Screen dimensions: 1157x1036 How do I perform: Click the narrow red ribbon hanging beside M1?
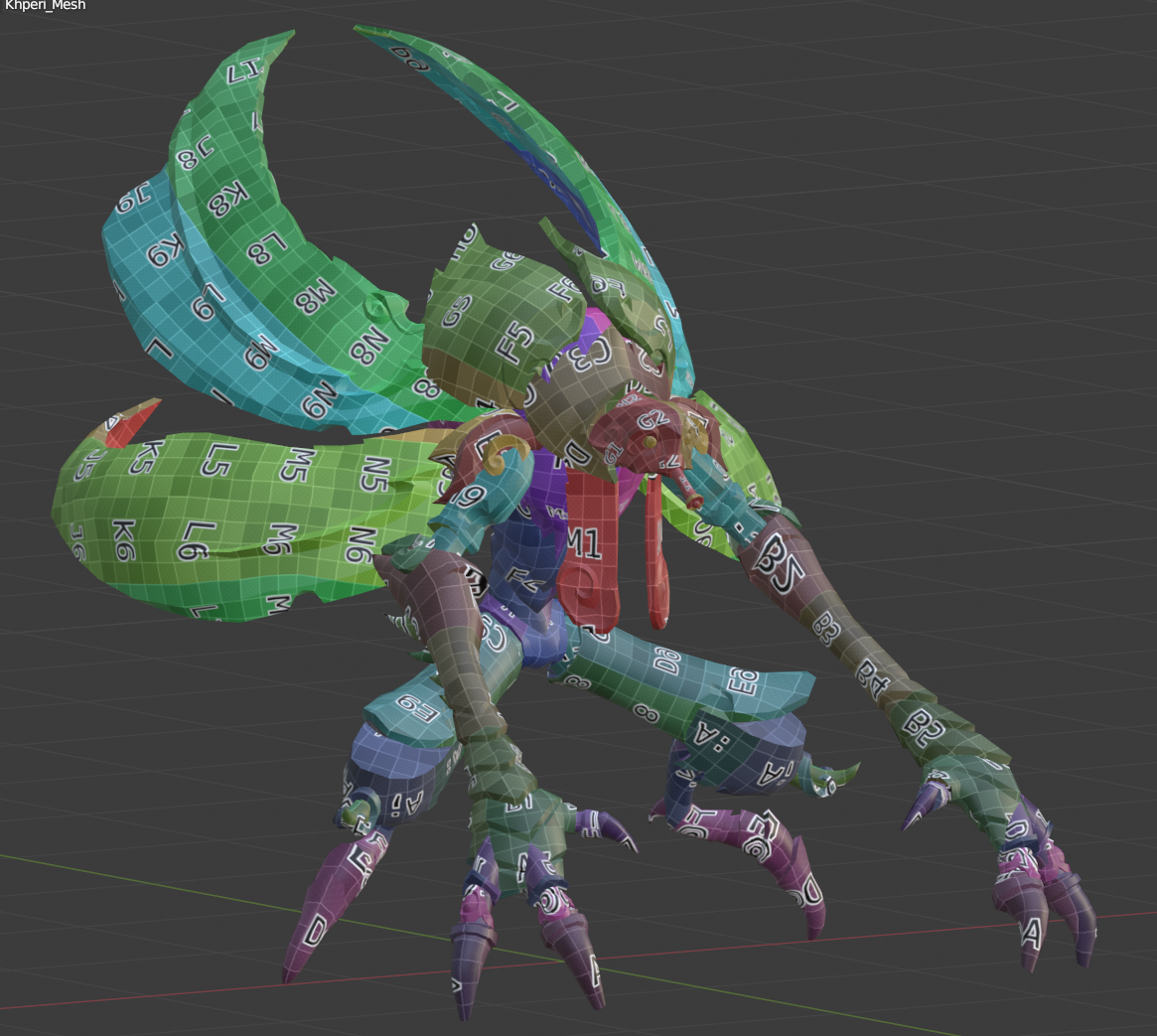coord(656,556)
